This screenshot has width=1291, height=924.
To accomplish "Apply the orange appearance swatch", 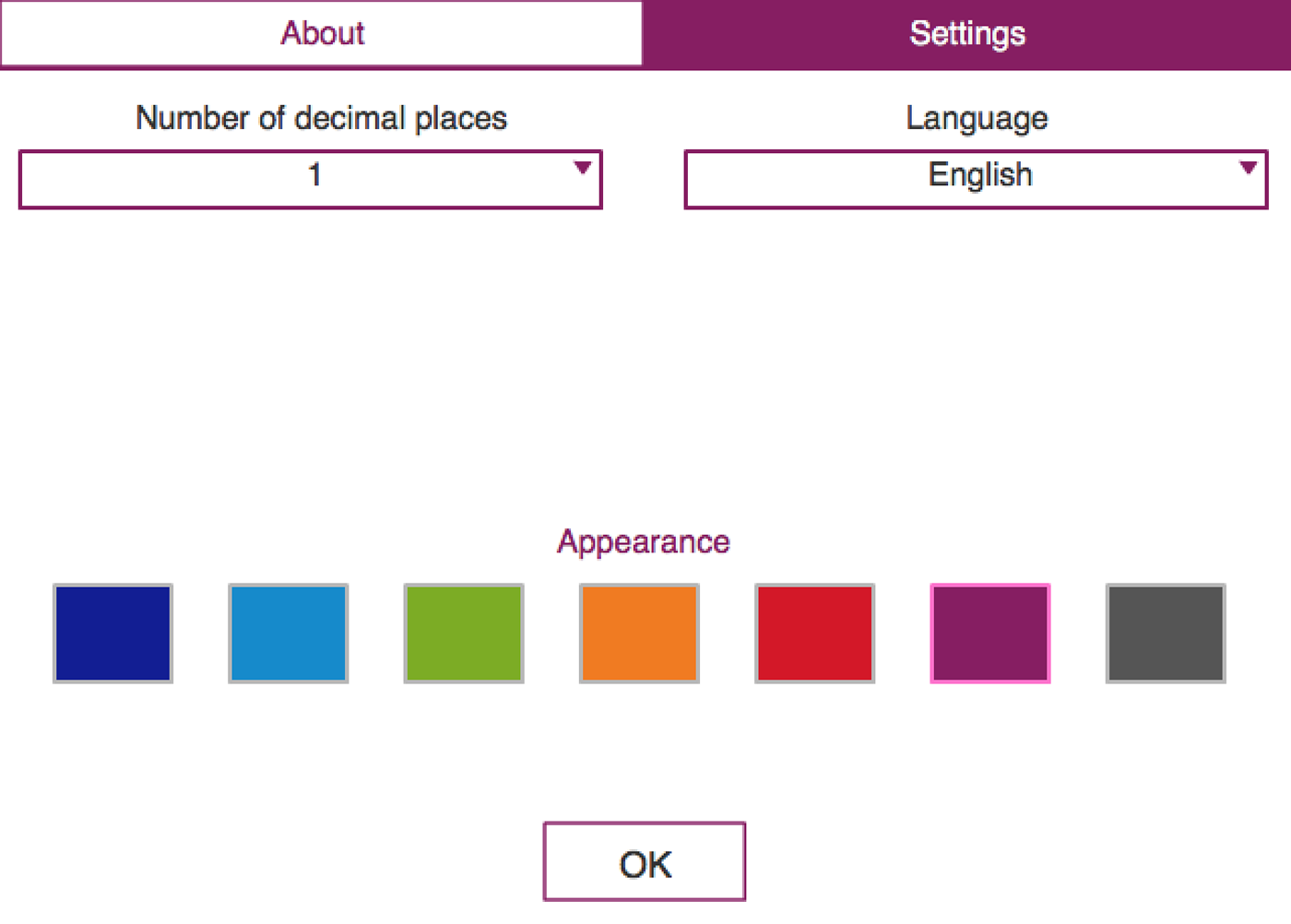I will tap(639, 634).
